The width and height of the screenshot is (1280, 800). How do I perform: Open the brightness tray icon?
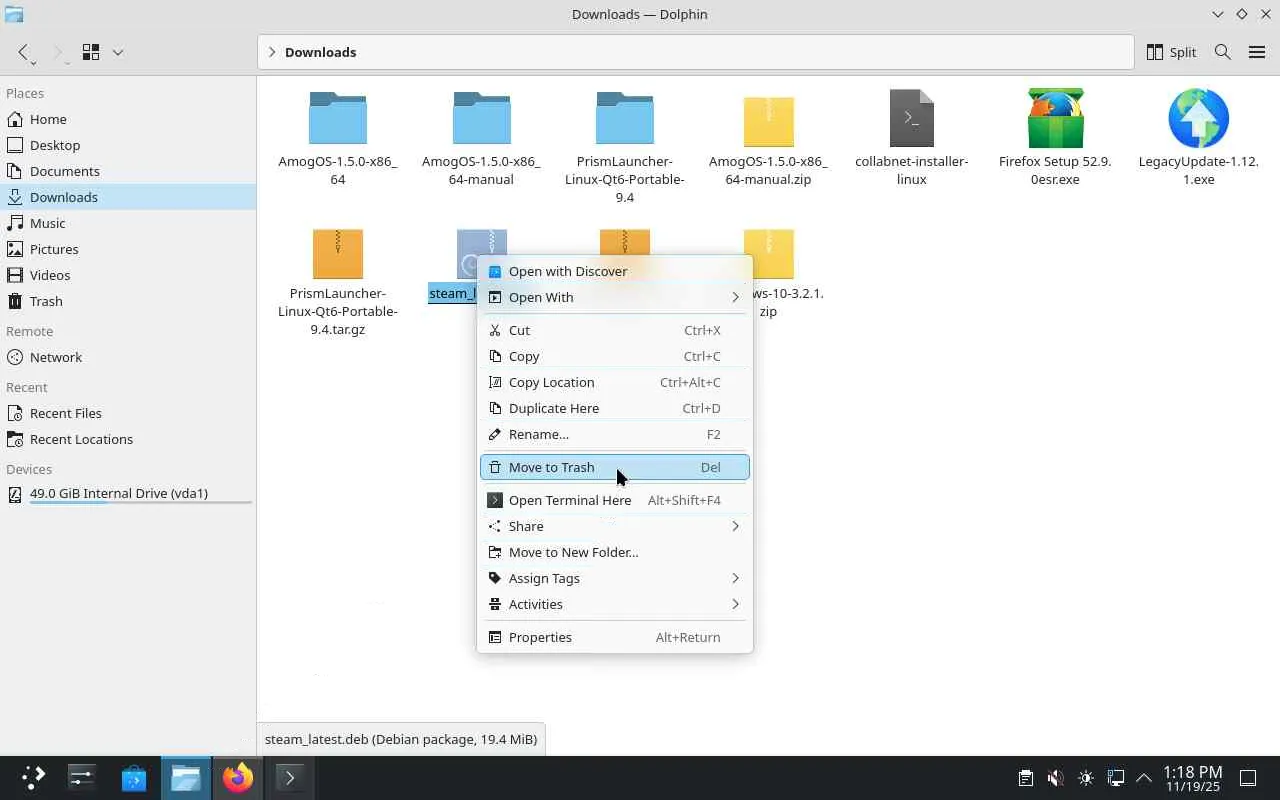[1086, 778]
